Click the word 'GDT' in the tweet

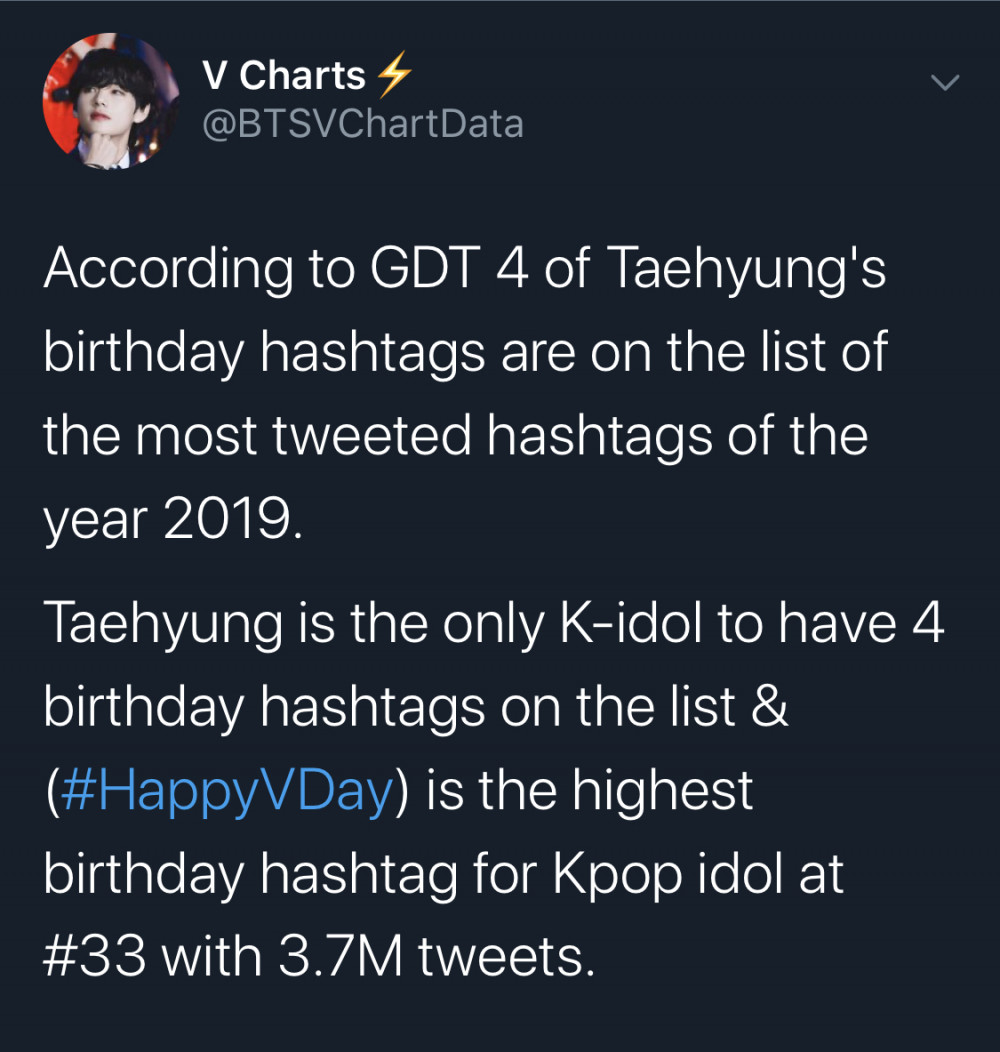[x=426, y=266]
